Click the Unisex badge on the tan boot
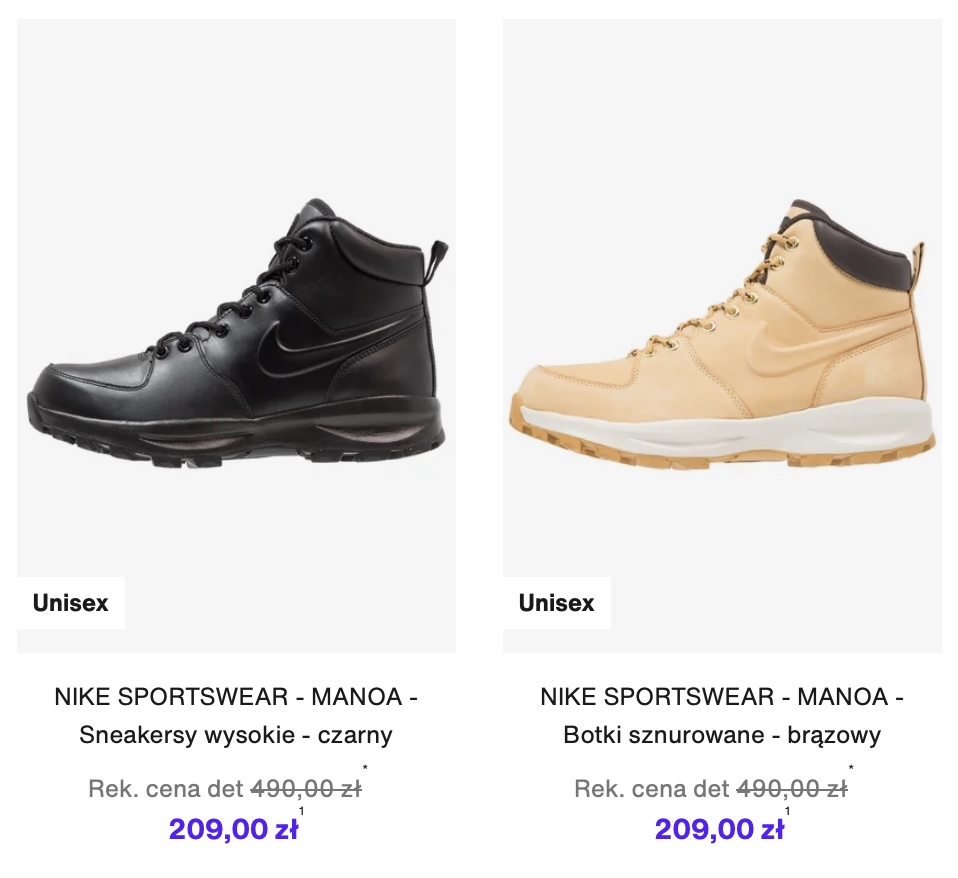The width and height of the screenshot is (958, 878). [557, 603]
